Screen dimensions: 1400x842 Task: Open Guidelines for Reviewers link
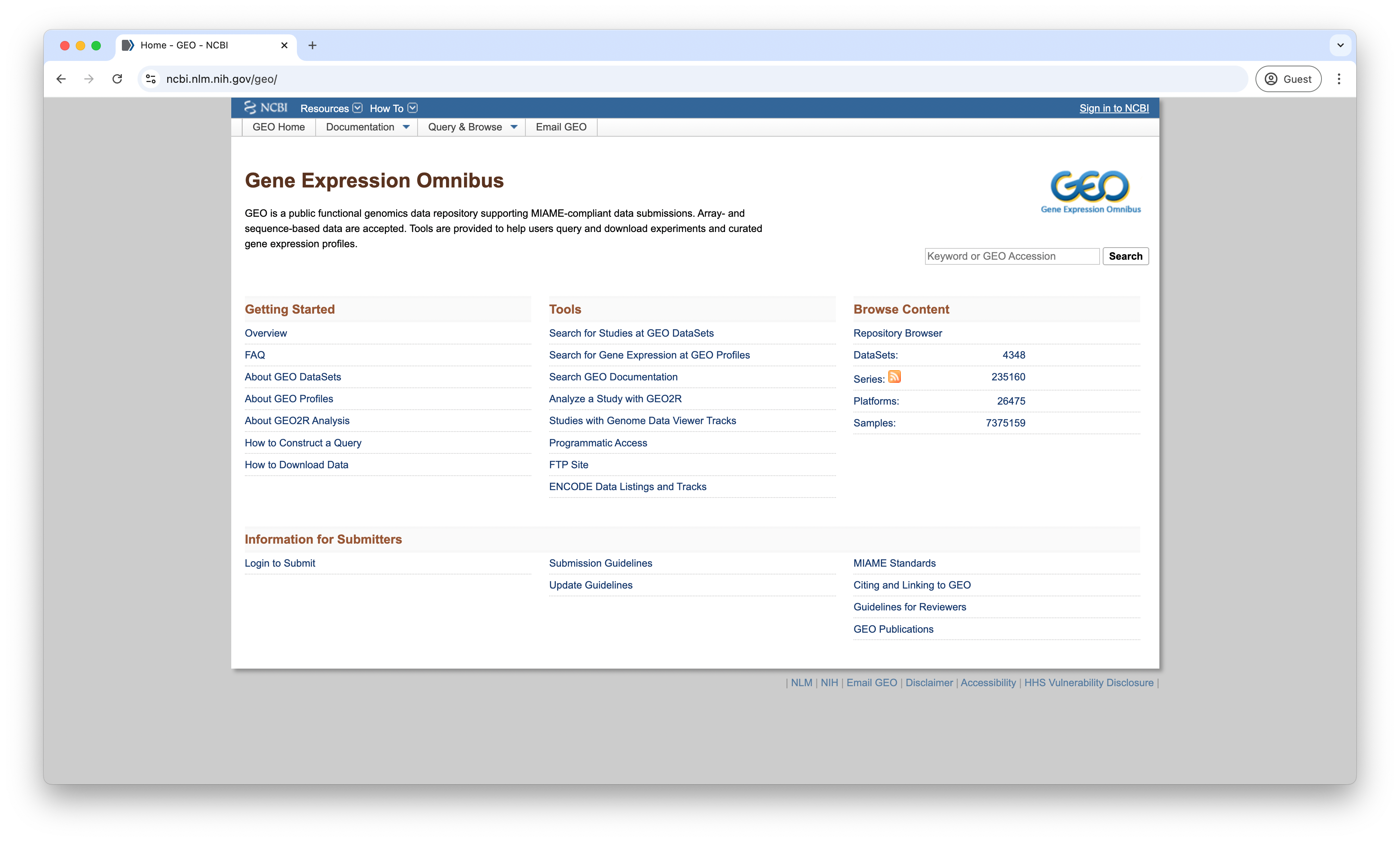(x=910, y=607)
